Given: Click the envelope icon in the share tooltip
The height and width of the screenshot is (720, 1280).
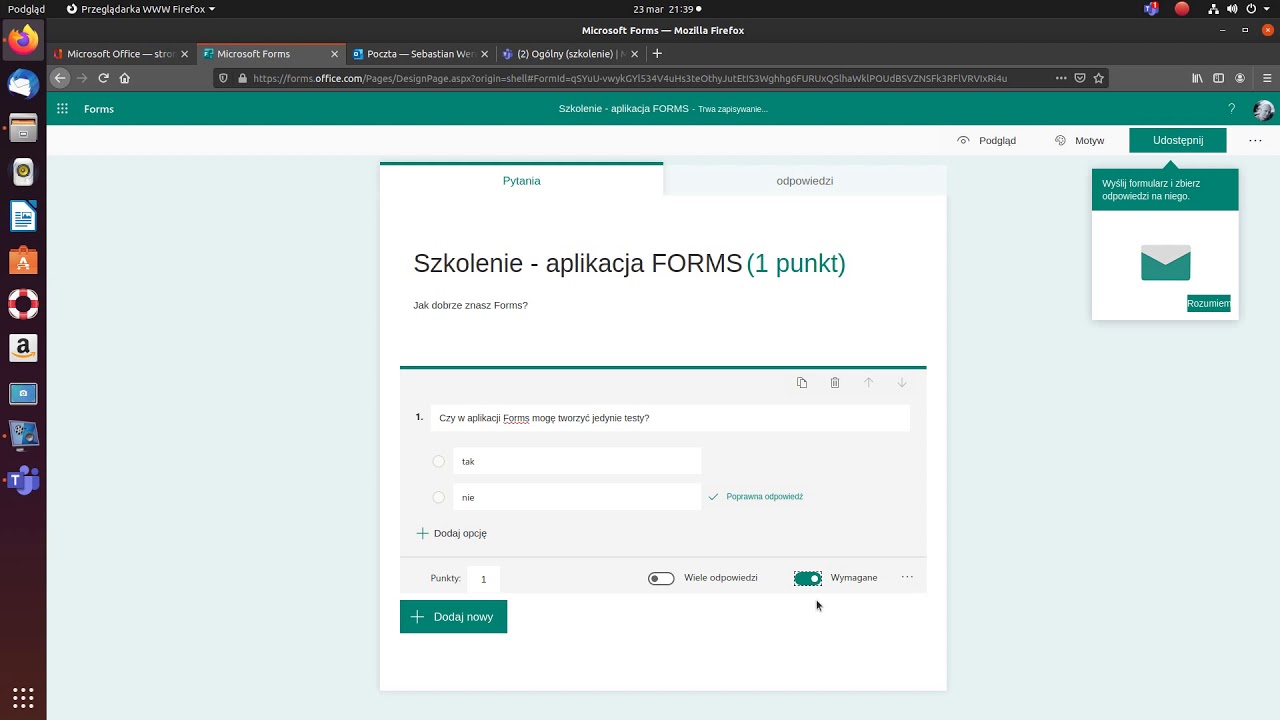Looking at the screenshot, I should 1165,263.
